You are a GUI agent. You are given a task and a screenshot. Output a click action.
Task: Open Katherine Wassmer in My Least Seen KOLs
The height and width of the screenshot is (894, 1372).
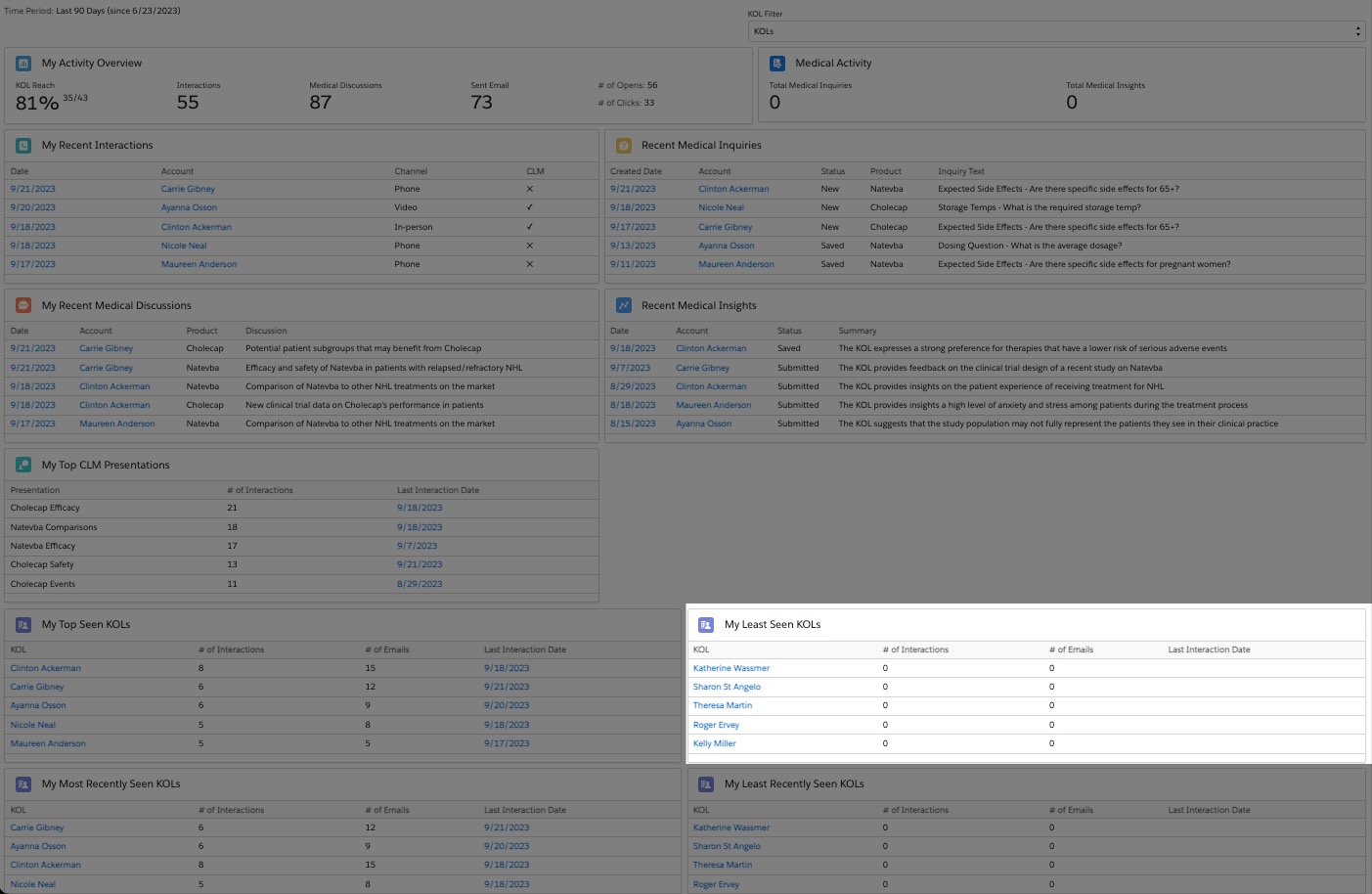click(730, 668)
